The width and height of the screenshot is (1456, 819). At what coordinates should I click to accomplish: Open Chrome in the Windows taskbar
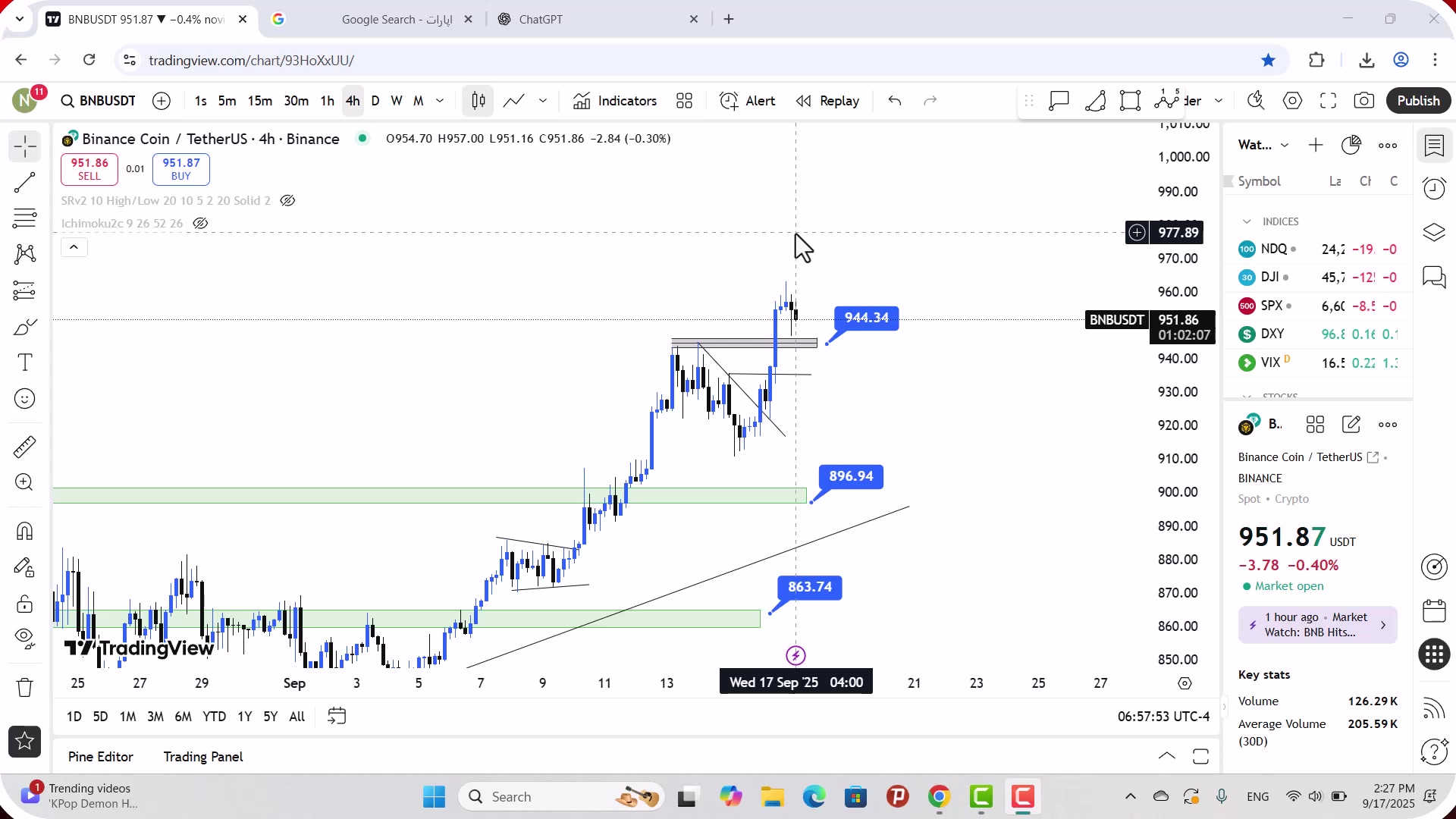(939, 797)
